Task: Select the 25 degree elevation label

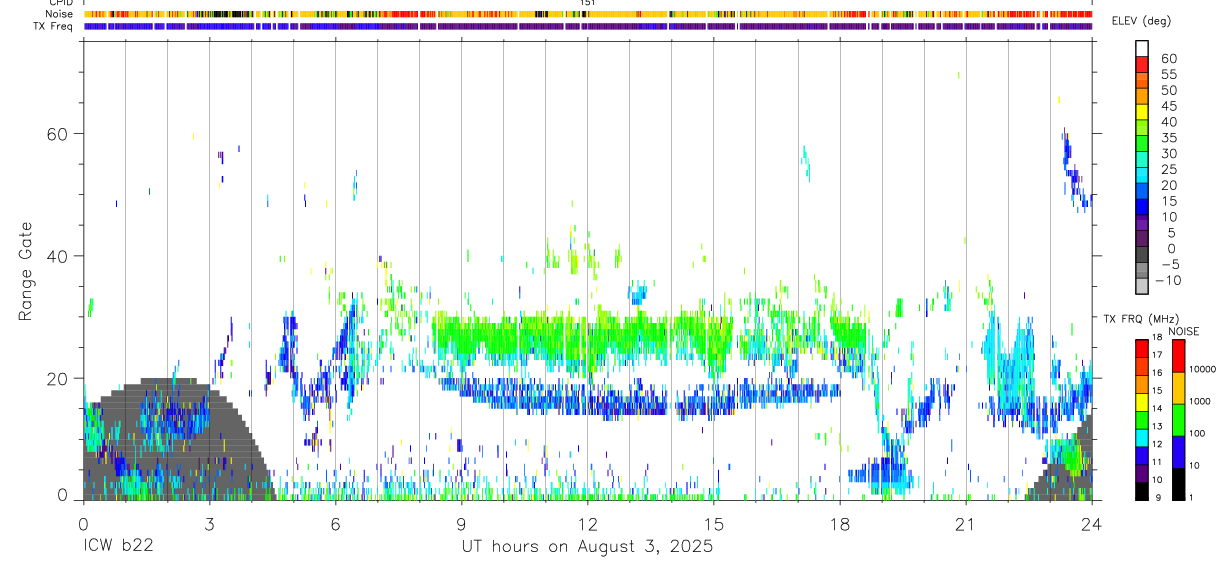Action: pos(1169,169)
